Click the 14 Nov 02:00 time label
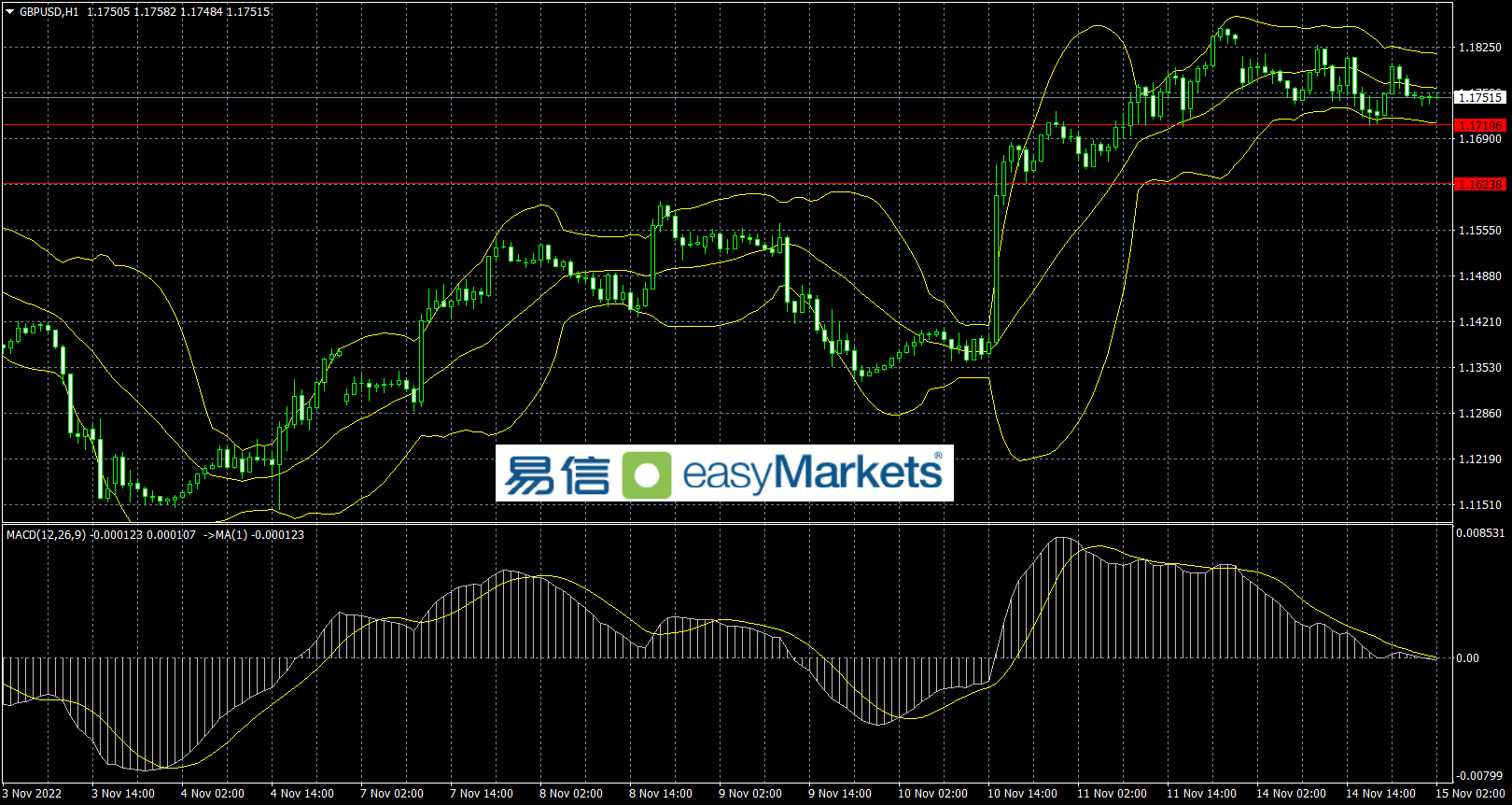Viewport: 1512px width, 805px height. pos(1292,794)
